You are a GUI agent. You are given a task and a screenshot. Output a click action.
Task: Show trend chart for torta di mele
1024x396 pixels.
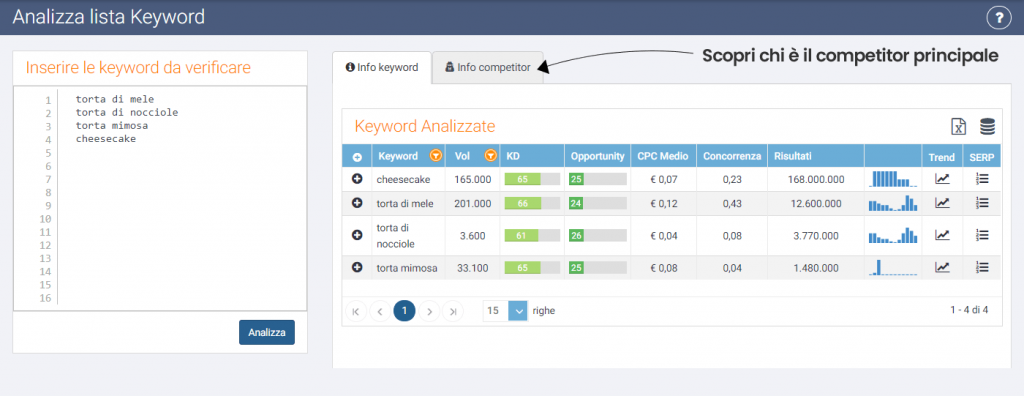(x=942, y=203)
